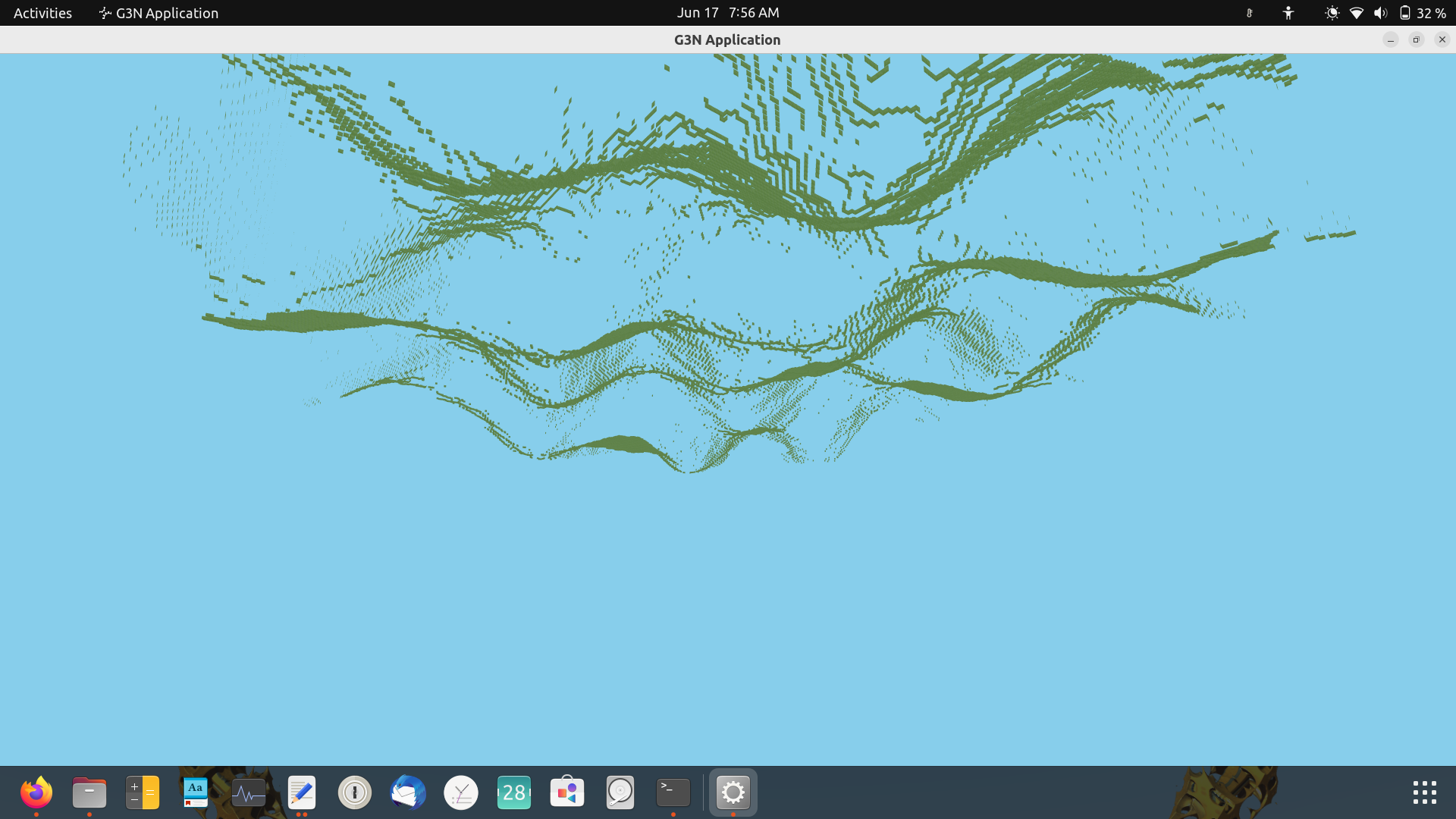1456x819 pixels.
Task: Launch the Disks utility icon
Action: [620, 792]
